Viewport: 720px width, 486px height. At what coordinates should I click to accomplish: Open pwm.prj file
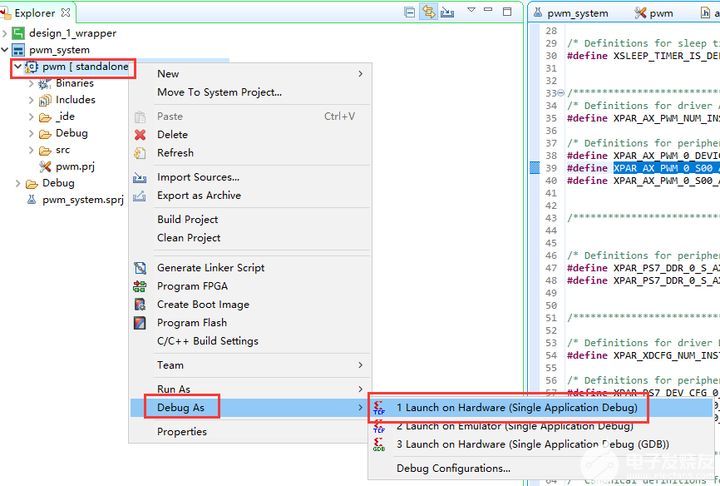75,166
